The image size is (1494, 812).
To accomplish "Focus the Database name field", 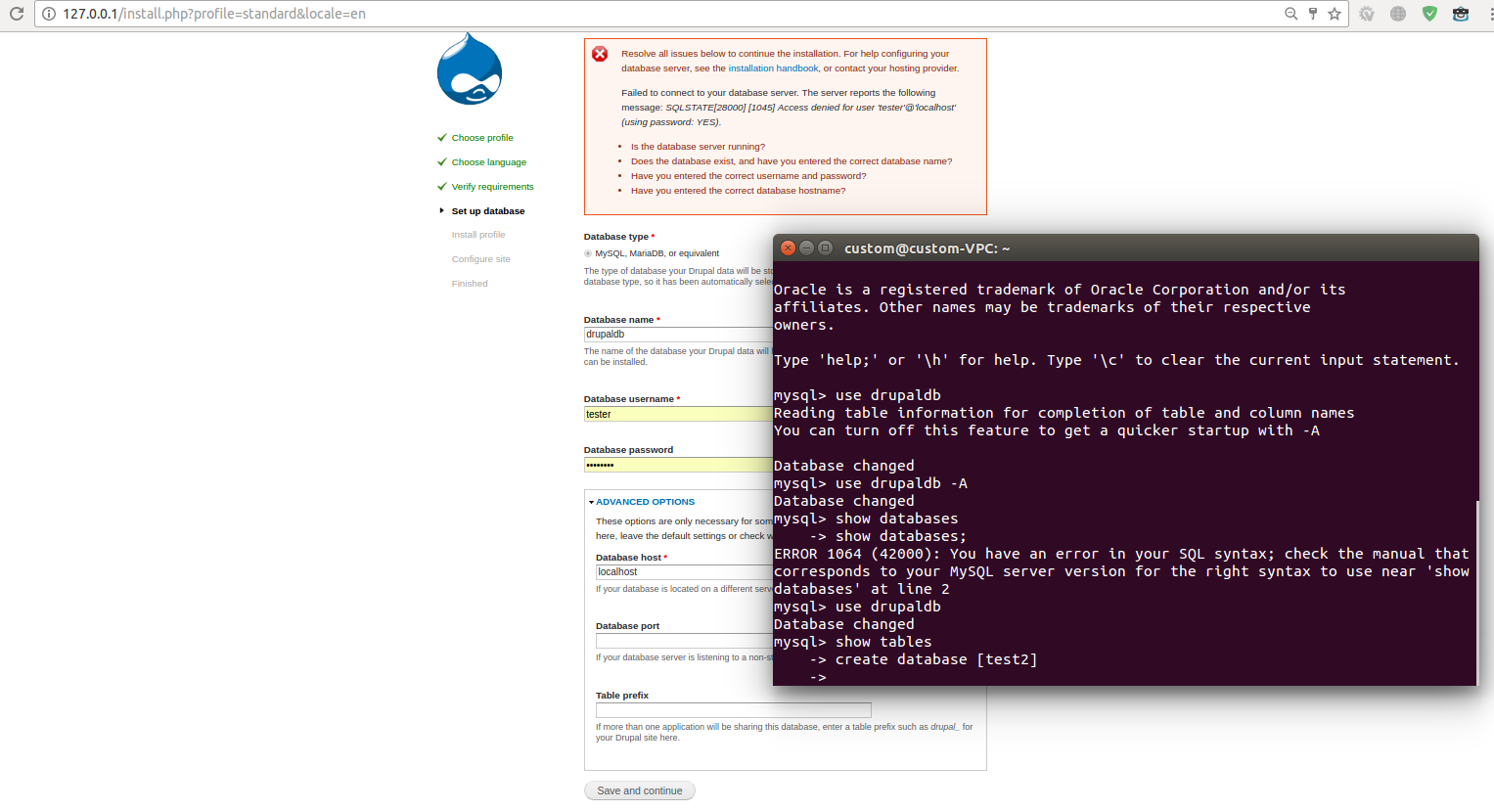I will [678, 335].
